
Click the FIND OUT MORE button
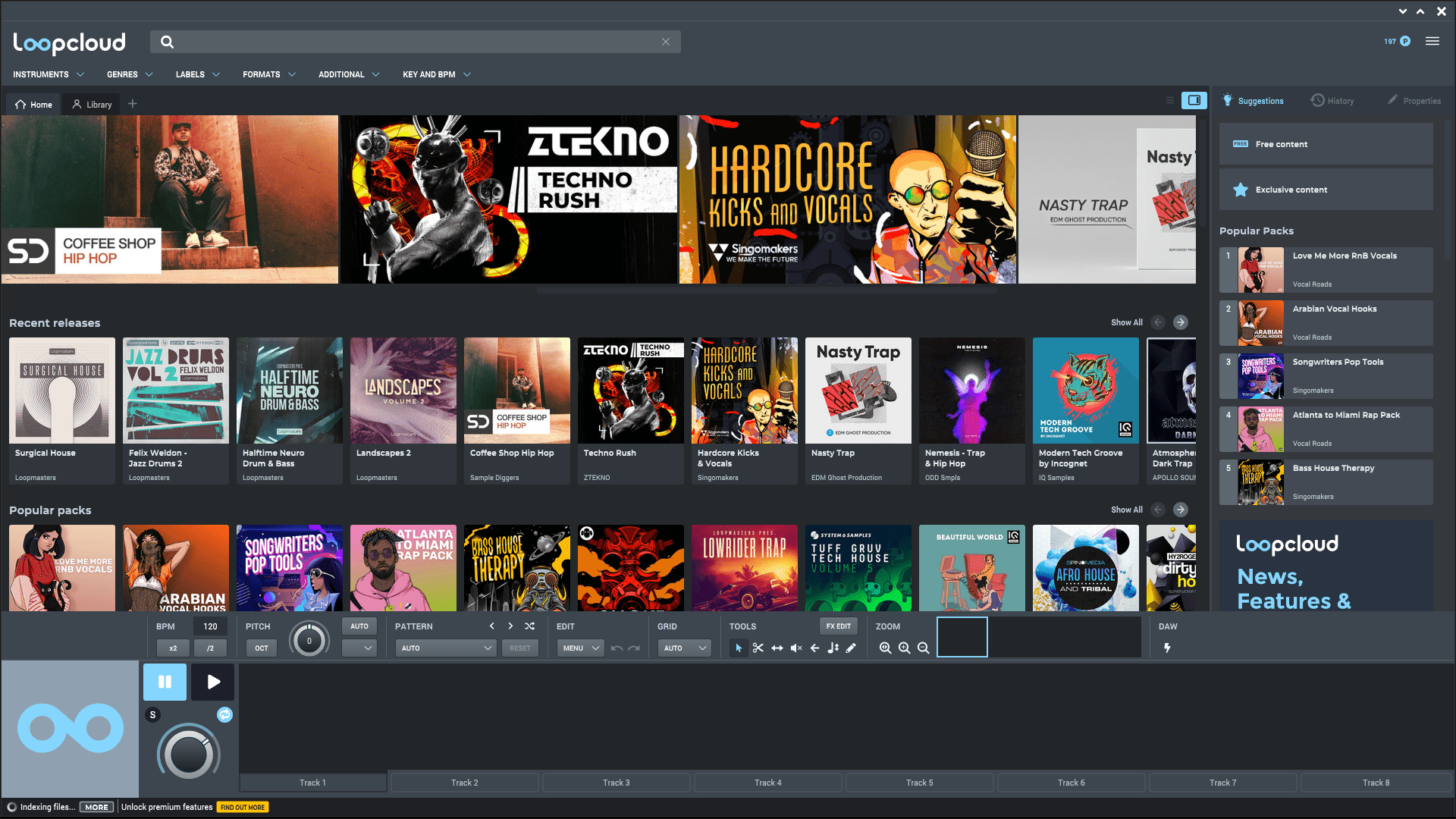click(243, 808)
